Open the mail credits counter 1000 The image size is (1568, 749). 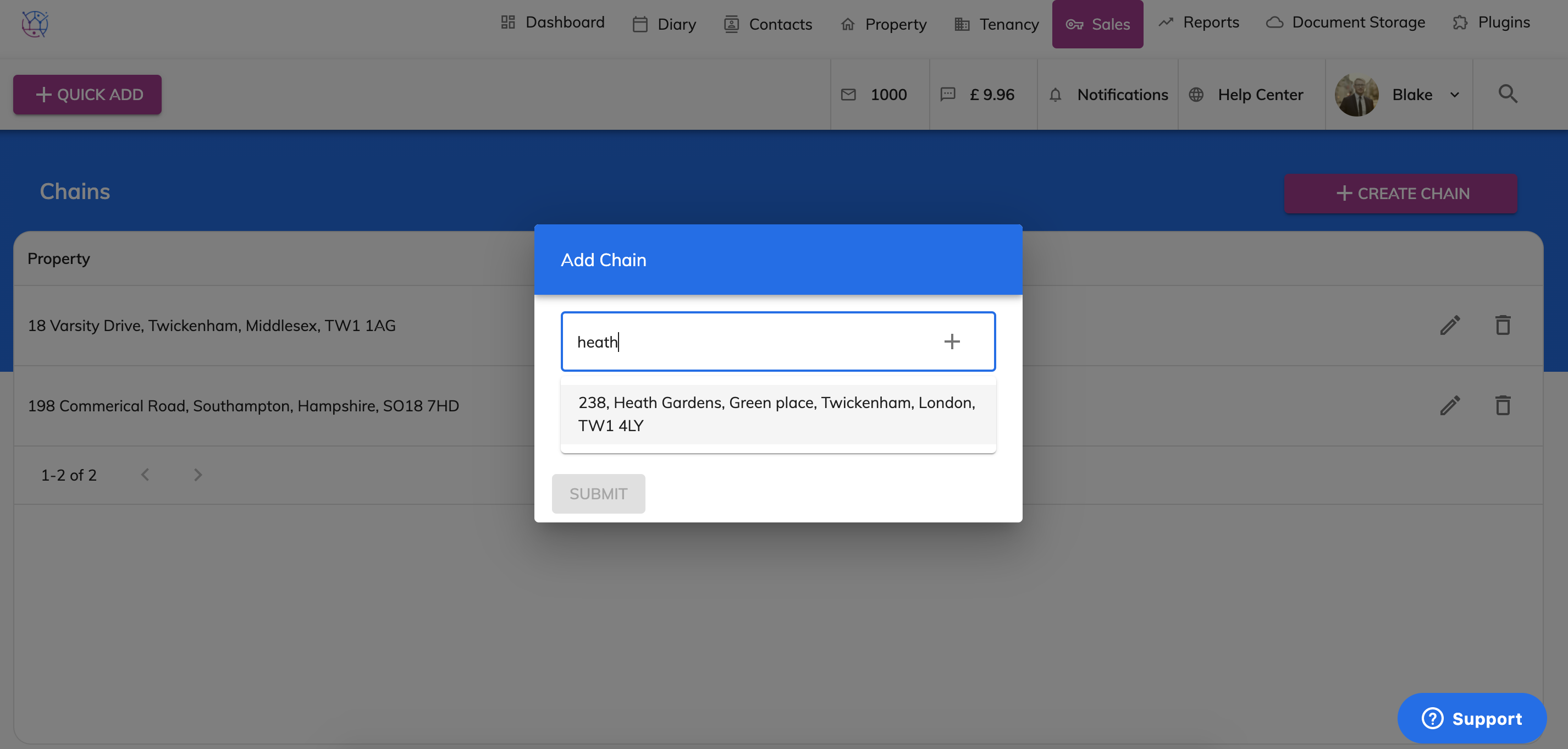click(875, 95)
